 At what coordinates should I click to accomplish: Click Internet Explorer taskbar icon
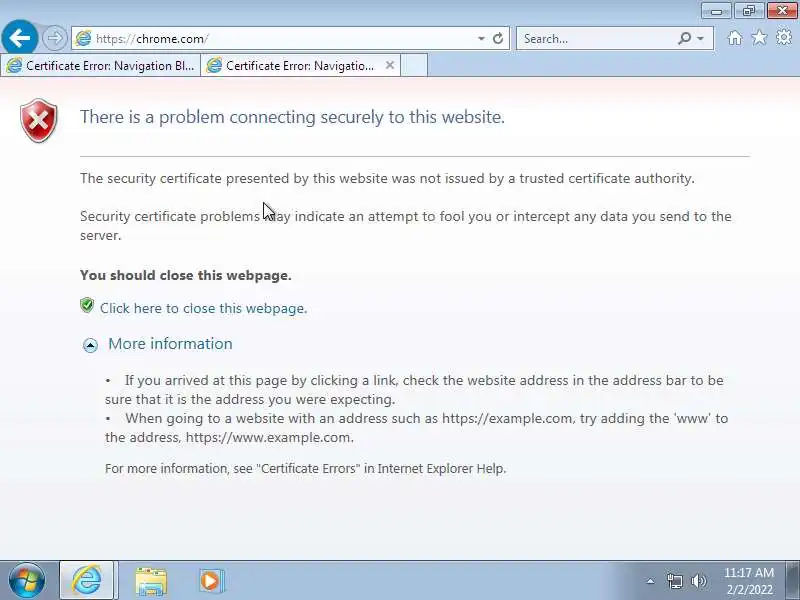click(86, 580)
